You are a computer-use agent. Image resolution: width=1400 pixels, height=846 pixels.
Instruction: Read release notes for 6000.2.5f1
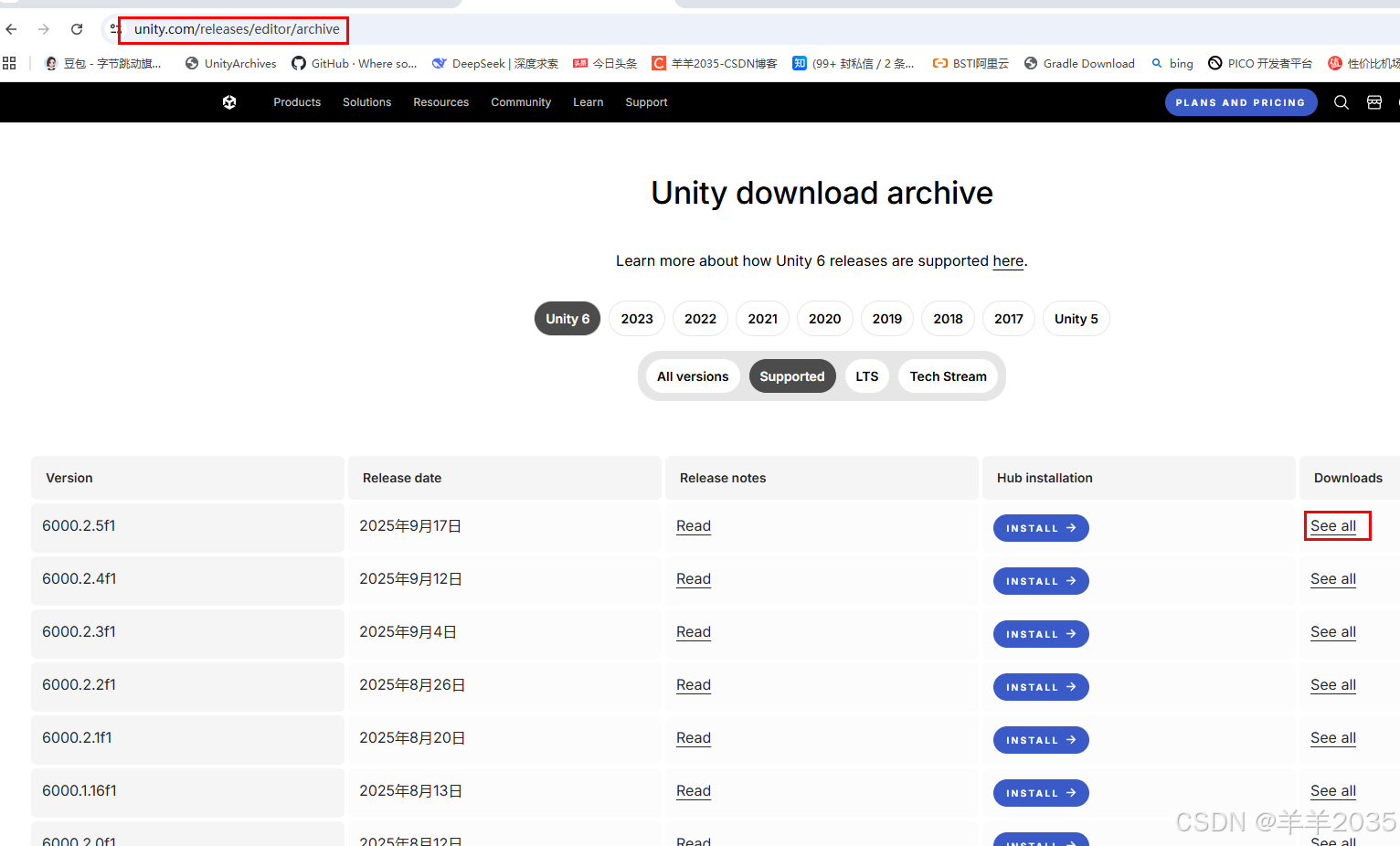(x=694, y=526)
